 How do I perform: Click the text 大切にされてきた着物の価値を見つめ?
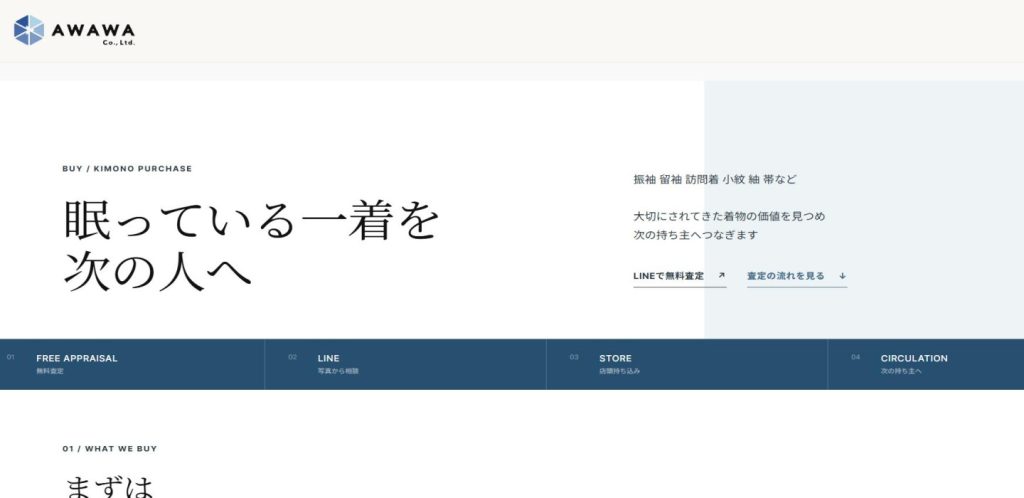point(729,216)
